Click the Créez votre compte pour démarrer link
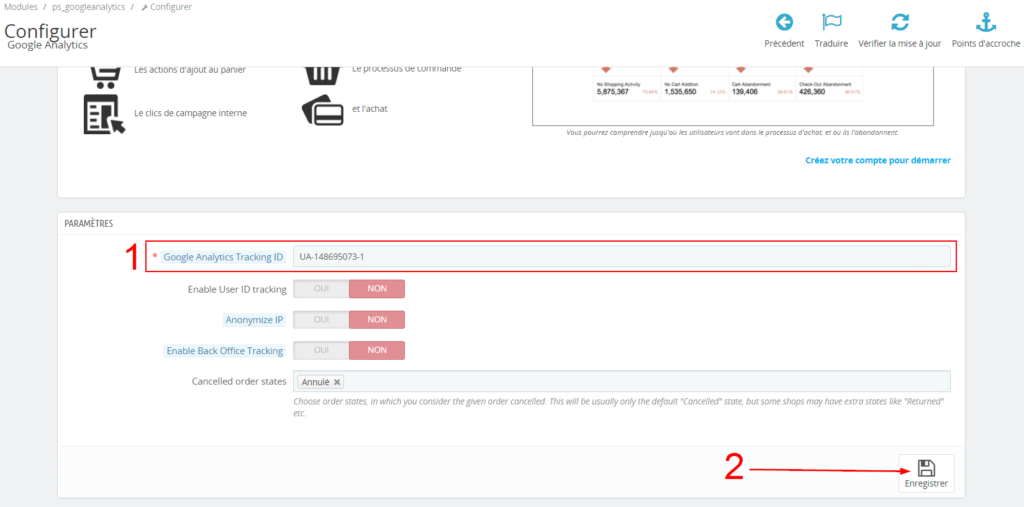1024x507 pixels. [x=877, y=160]
